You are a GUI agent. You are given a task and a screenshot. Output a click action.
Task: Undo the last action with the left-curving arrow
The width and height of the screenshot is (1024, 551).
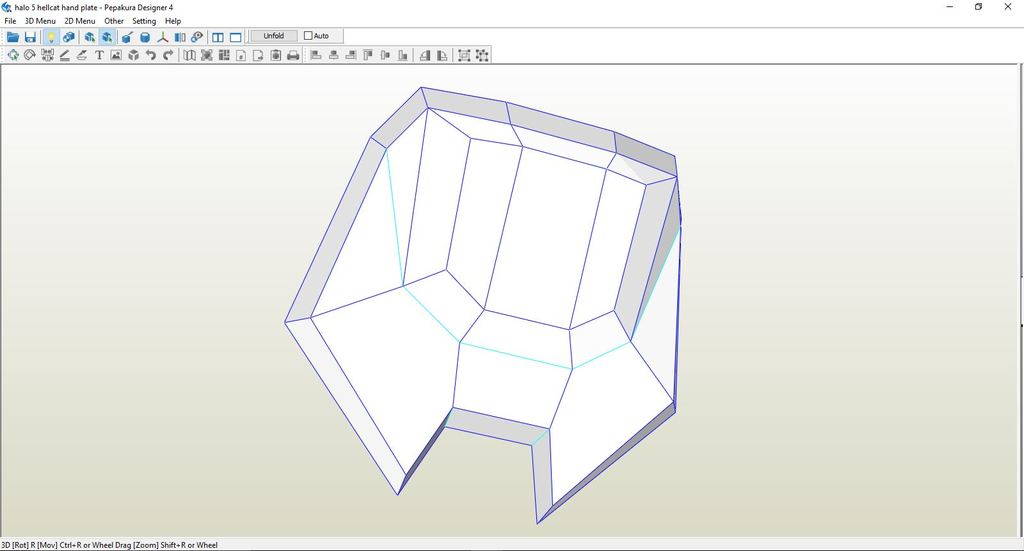[151, 55]
